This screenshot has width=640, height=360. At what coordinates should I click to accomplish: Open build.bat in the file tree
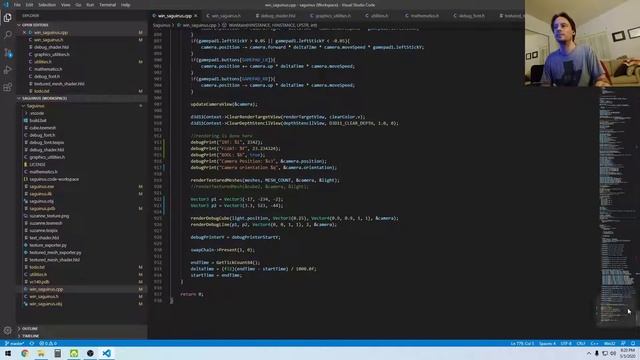click(38, 120)
